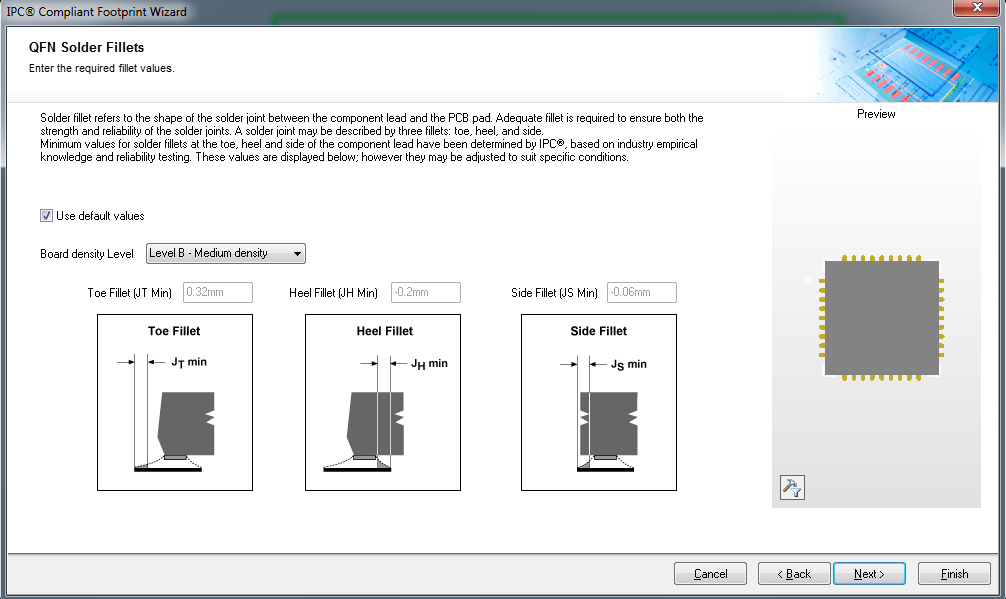Click Finish to complete the wizard
The image size is (1006, 599).
pos(954,574)
